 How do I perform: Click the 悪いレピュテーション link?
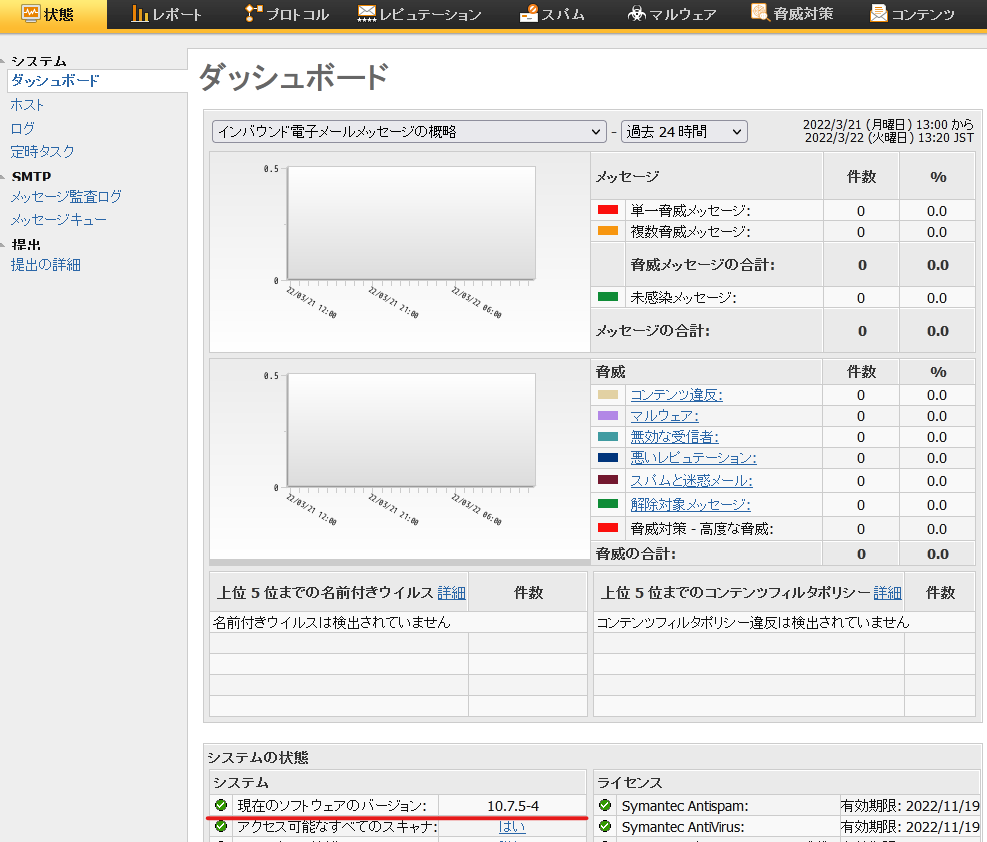click(693, 458)
